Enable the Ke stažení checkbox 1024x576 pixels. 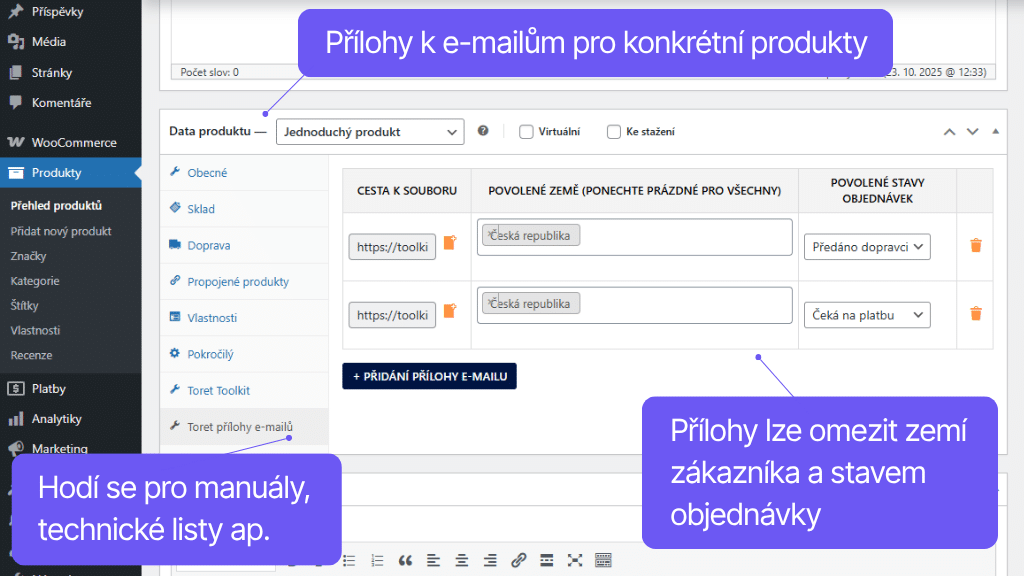tap(612, 131)
